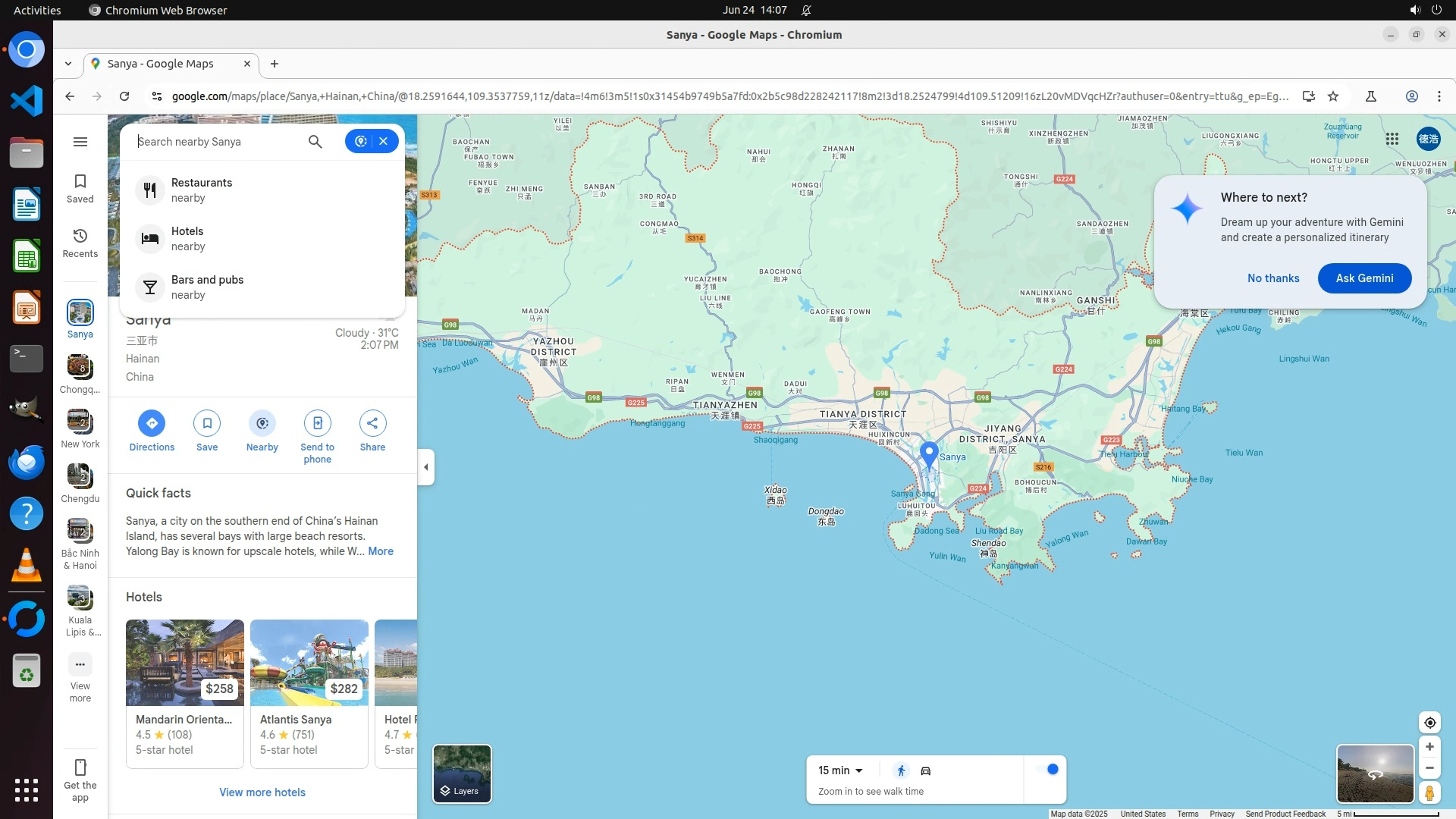The width and height of the screenshot is (1456, 819).
Task: Open the Google Maps hamburger menu
Action: click(x=80, y=142)
